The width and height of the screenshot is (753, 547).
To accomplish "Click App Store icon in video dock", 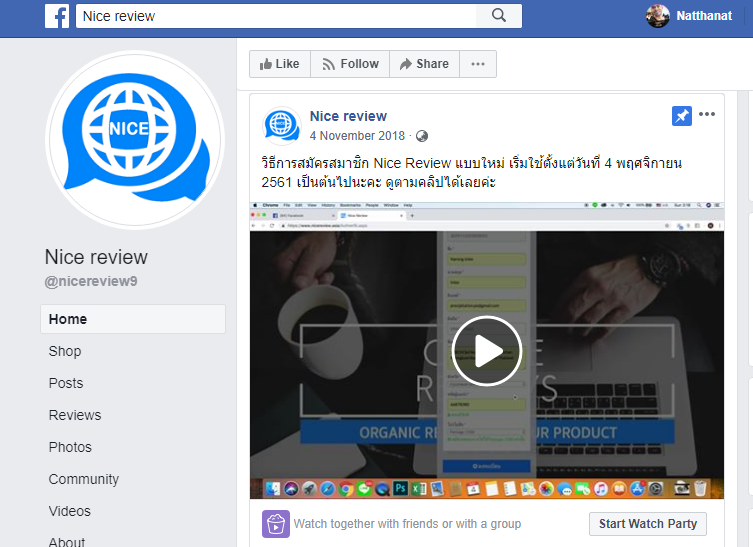I will [637, 489].
